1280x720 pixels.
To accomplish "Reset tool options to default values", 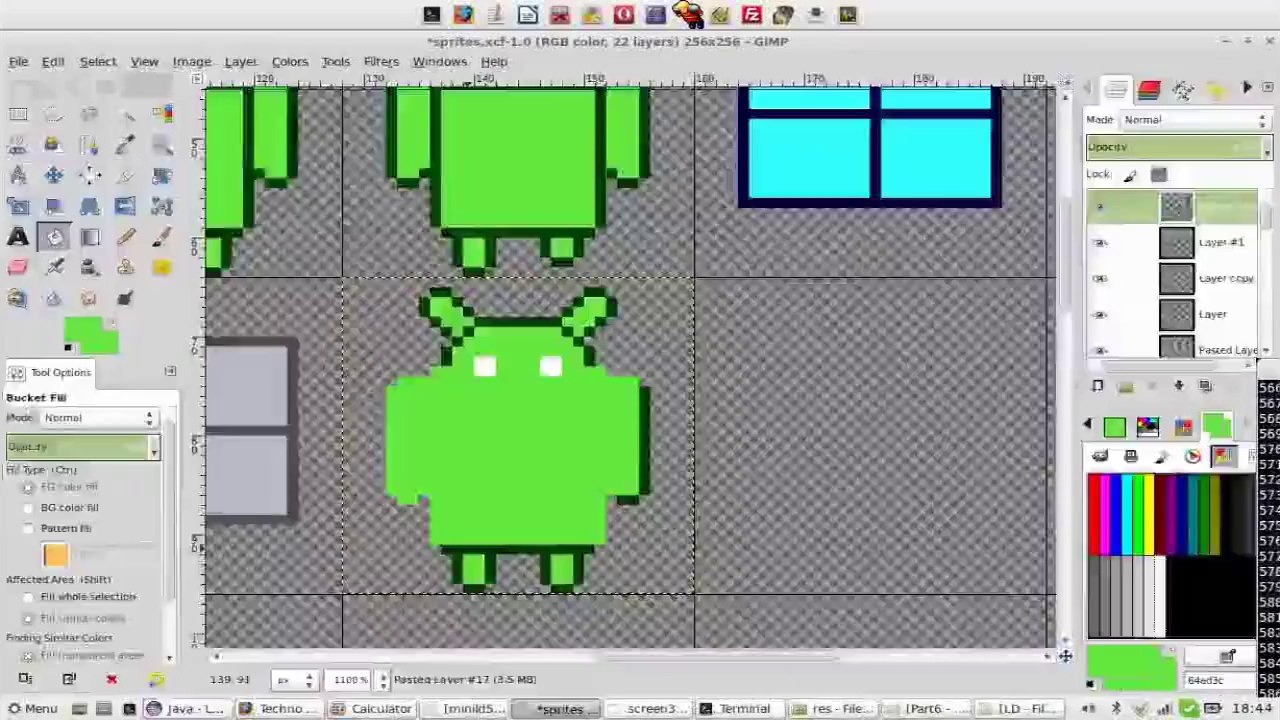I will point(156,679).
